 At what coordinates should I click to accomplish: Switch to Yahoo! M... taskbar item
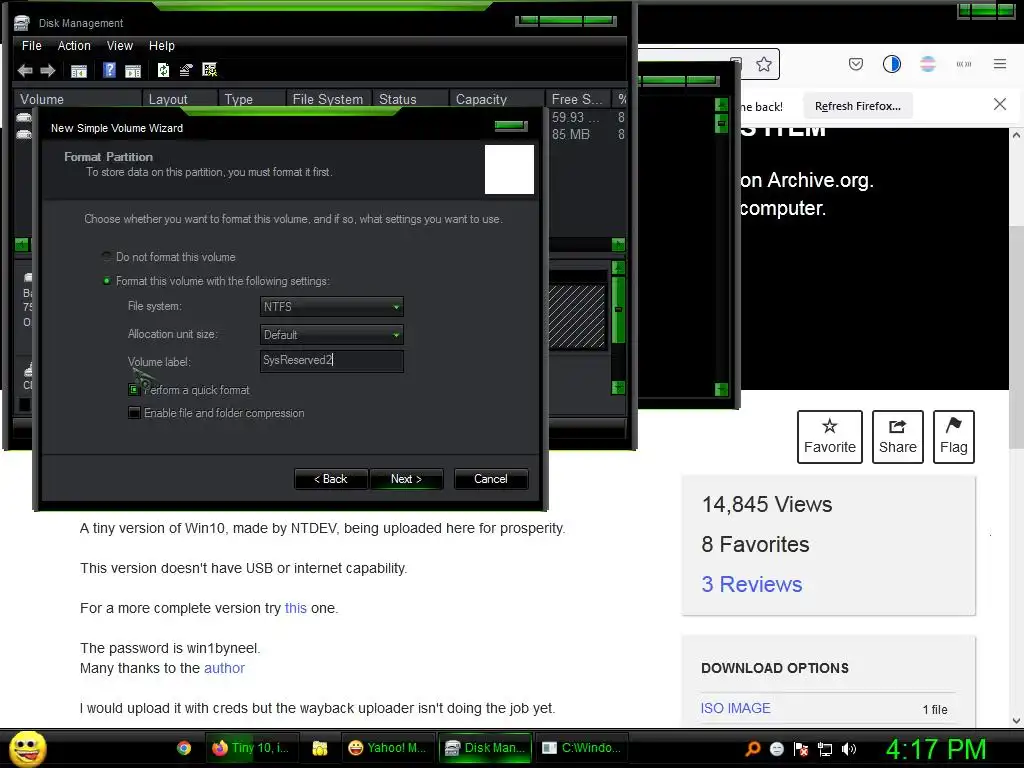pos(387,748)
